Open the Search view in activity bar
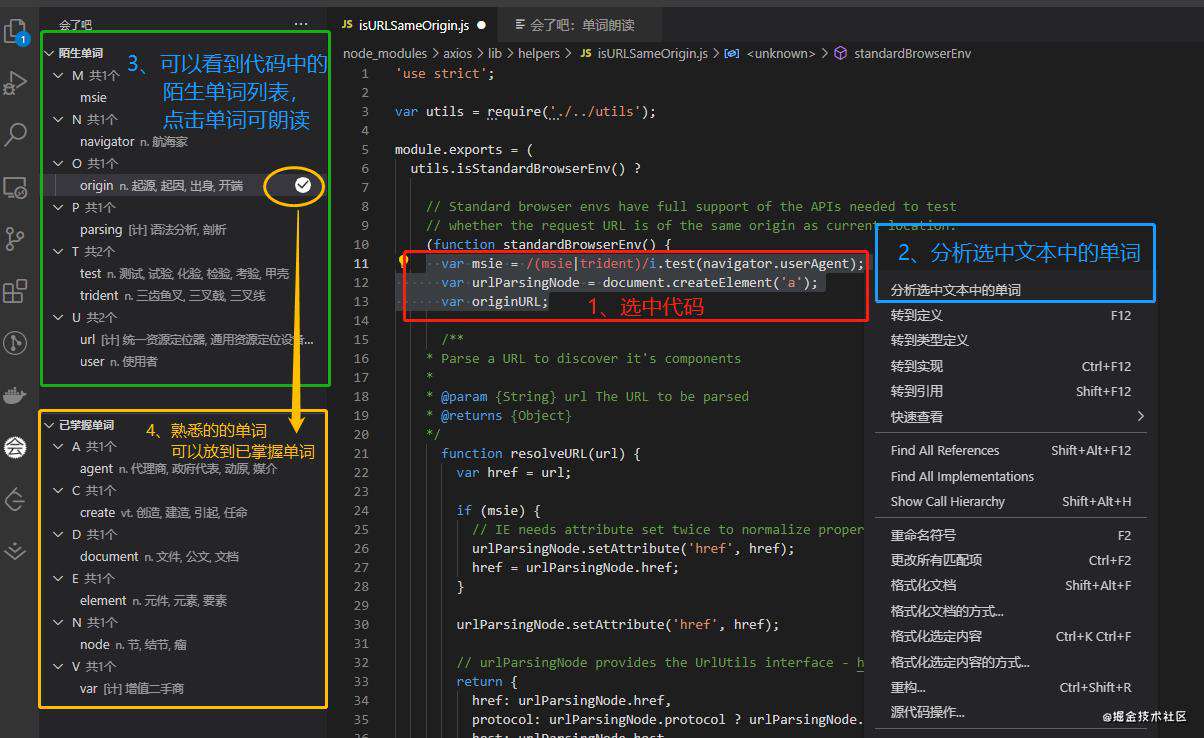The width and height of the screenshot is (1204, 738). 16,135
